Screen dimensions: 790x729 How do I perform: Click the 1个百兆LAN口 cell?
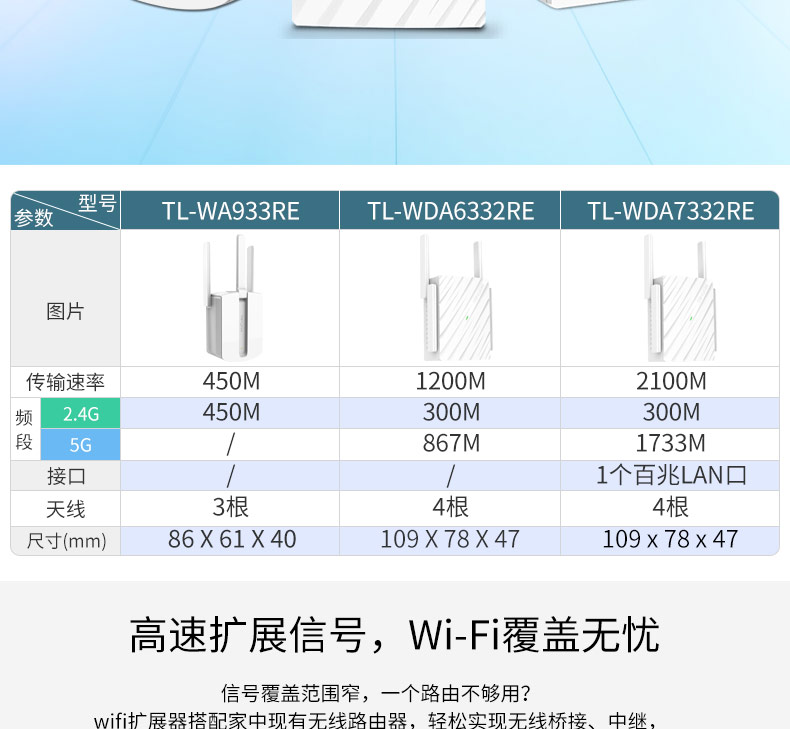[x=671, y=475]
